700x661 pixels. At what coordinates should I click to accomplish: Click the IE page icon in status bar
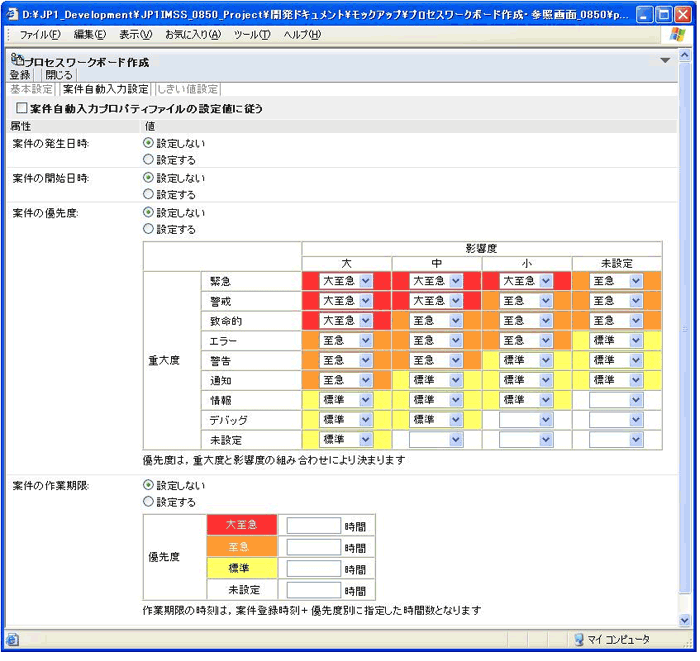coord(12,642)
